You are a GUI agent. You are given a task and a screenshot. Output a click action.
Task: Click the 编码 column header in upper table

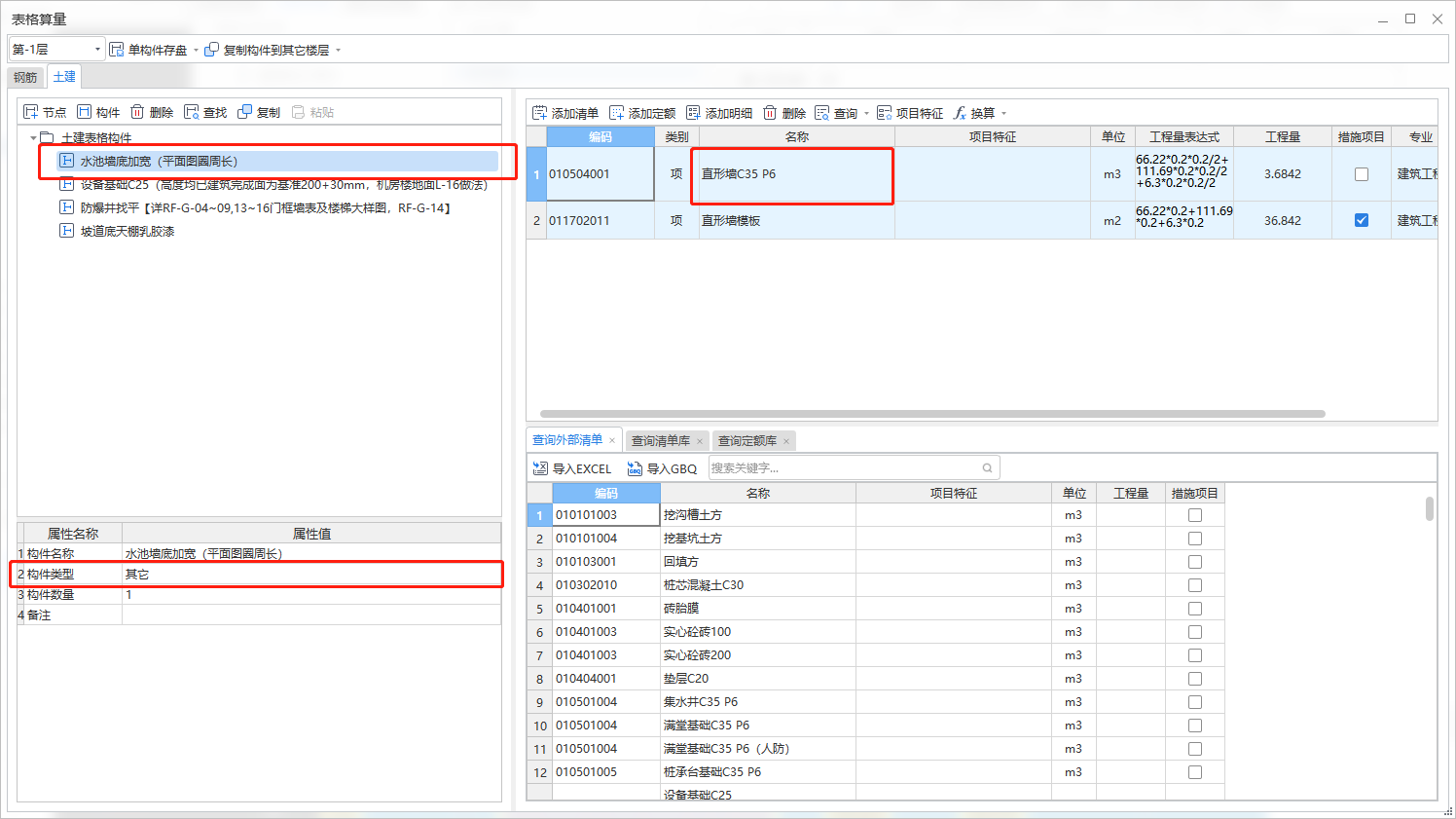pyautogui.click(x=601, y=136)
